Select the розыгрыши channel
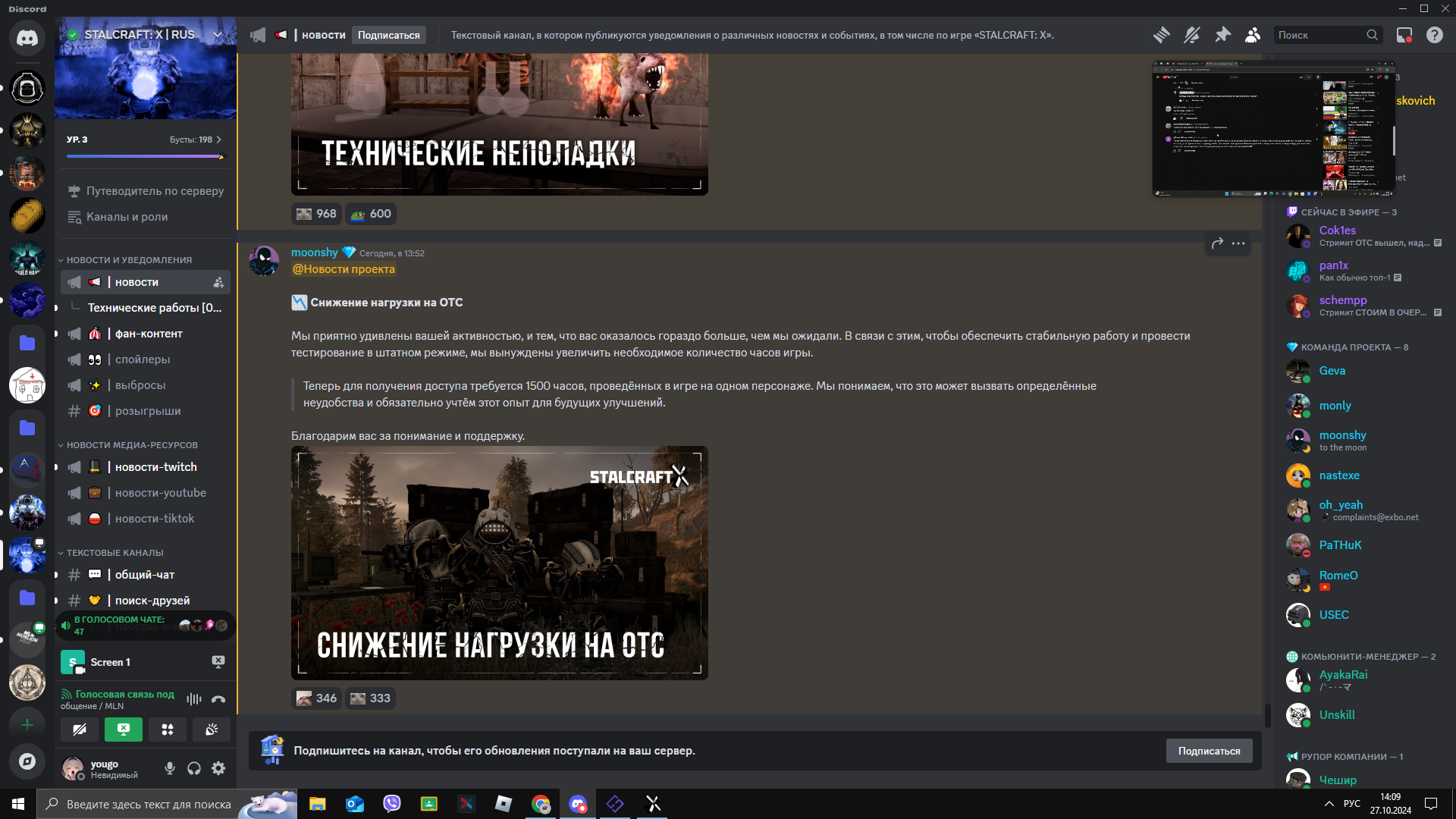Screen dimensions: 1456x819 (x=146, y=411)
